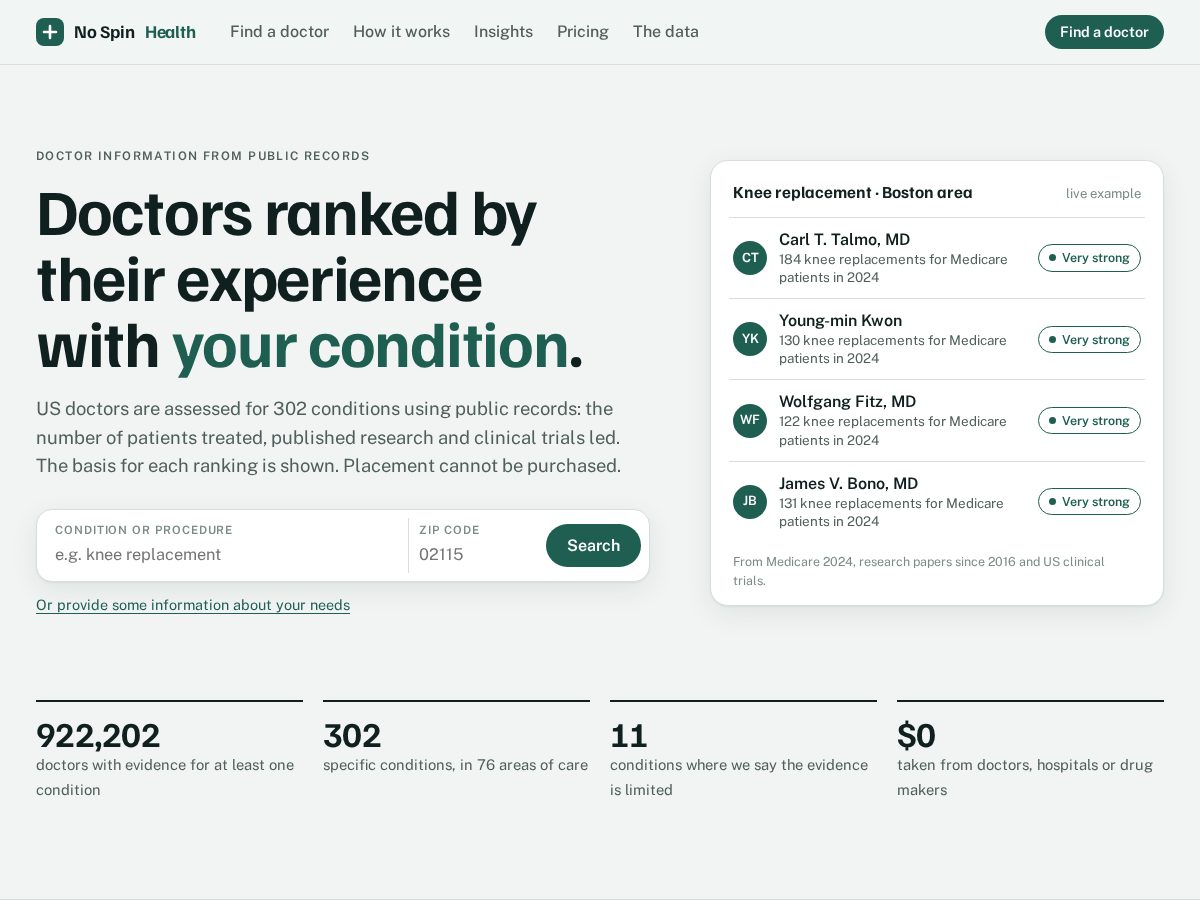Click the No Spin Health plus logo icon

click(50, 32)
